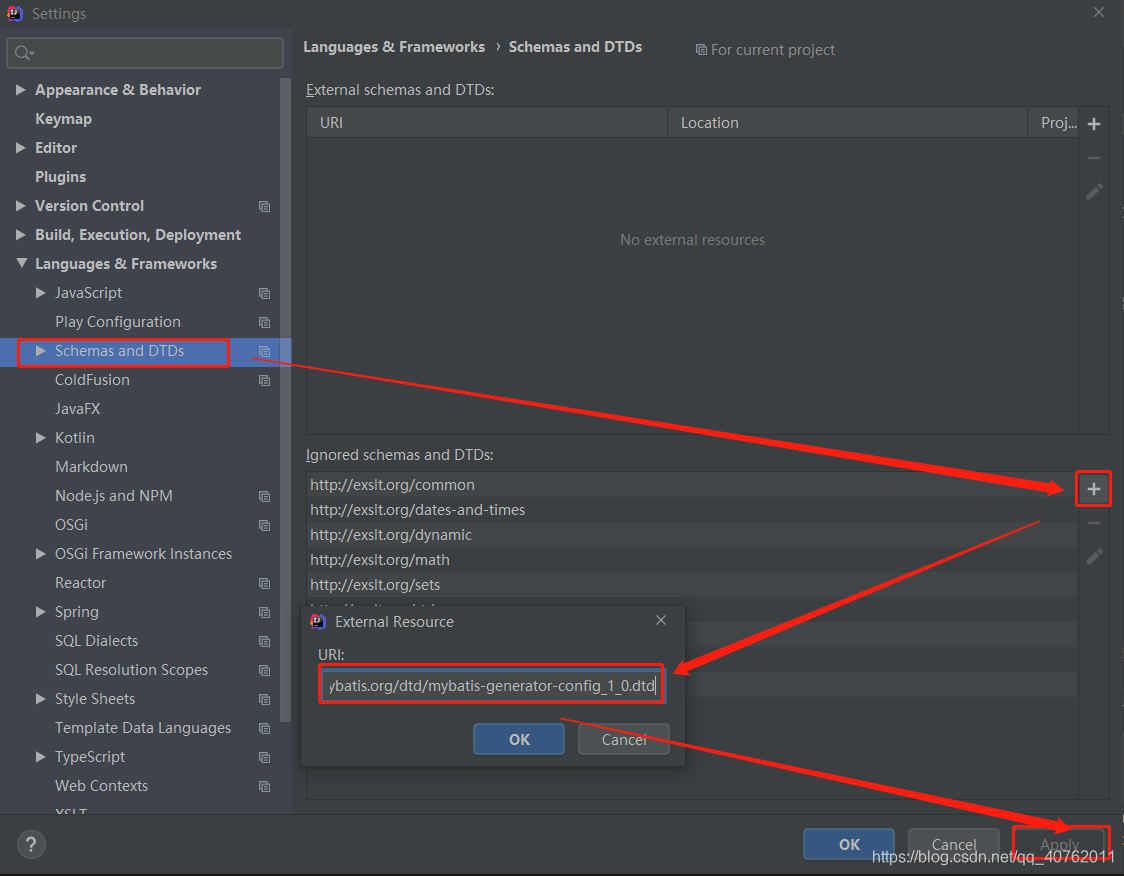Expand the Spring settings node
Viewport: 1124px width, 876px height.
pos(40,611)
